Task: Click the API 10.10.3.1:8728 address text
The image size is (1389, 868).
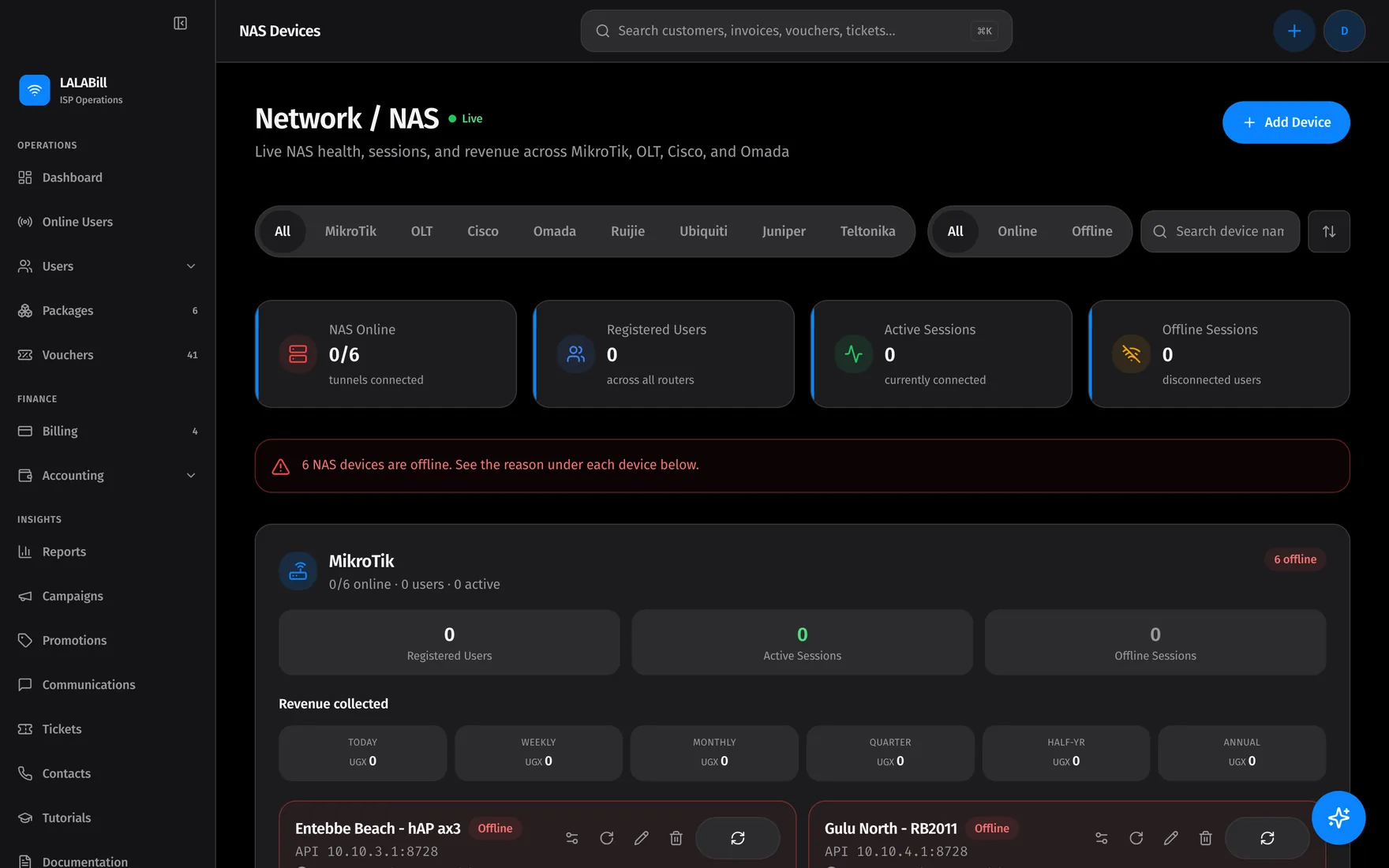Action: pos(366,851)
